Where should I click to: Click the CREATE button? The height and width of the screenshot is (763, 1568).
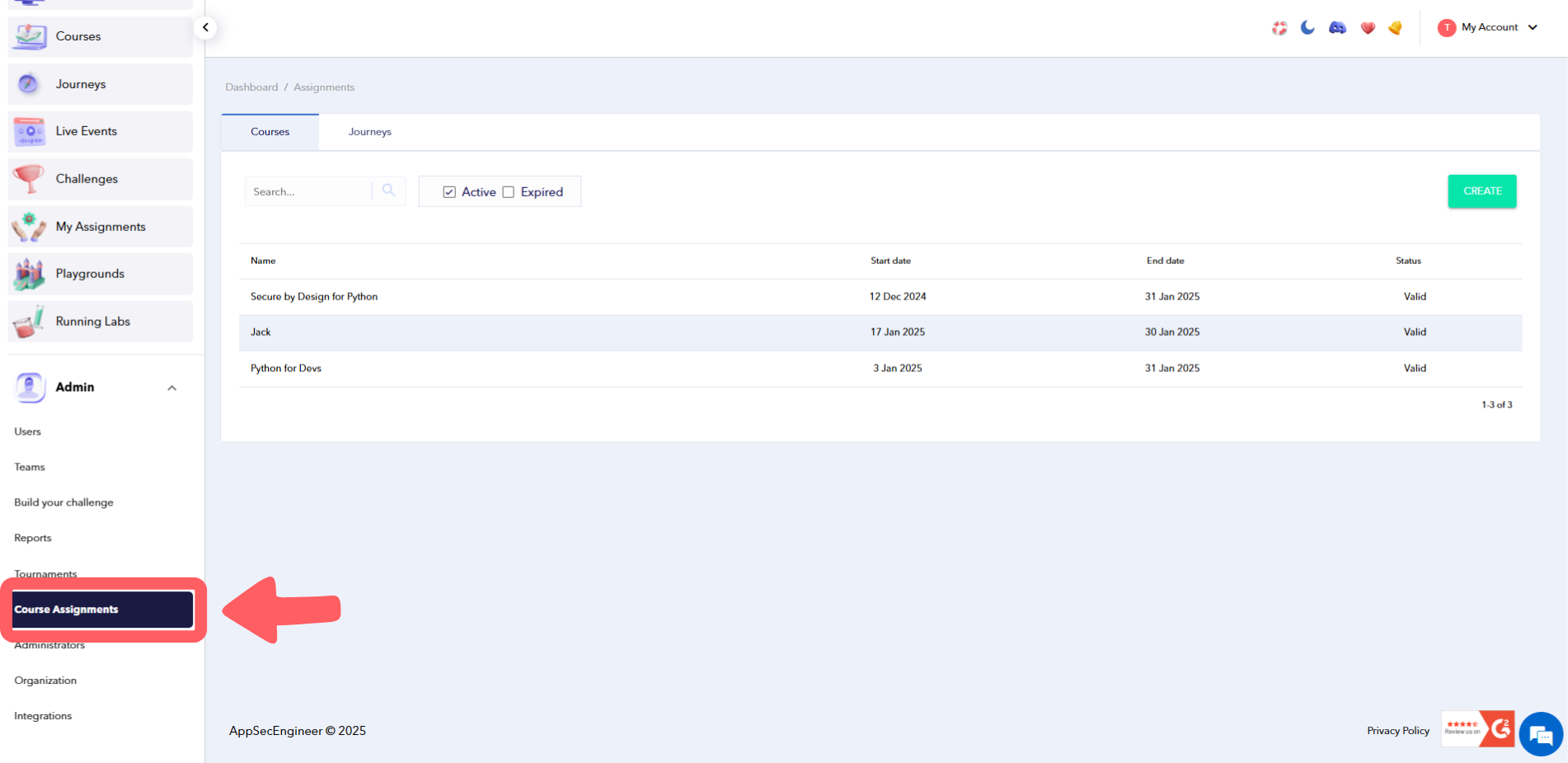[1481, 191]
